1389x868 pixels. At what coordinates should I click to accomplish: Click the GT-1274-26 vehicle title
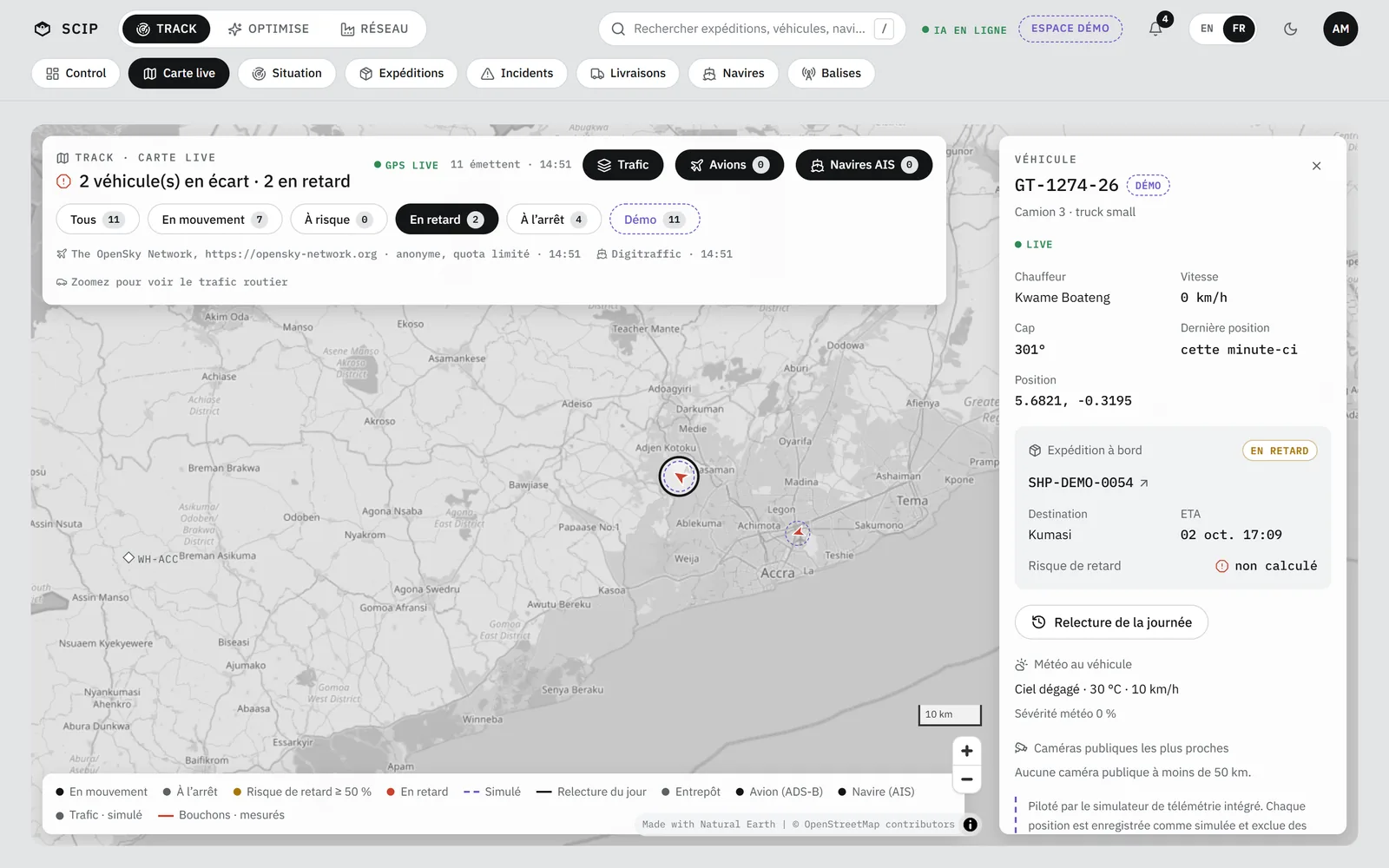(x=1066, y=185)
